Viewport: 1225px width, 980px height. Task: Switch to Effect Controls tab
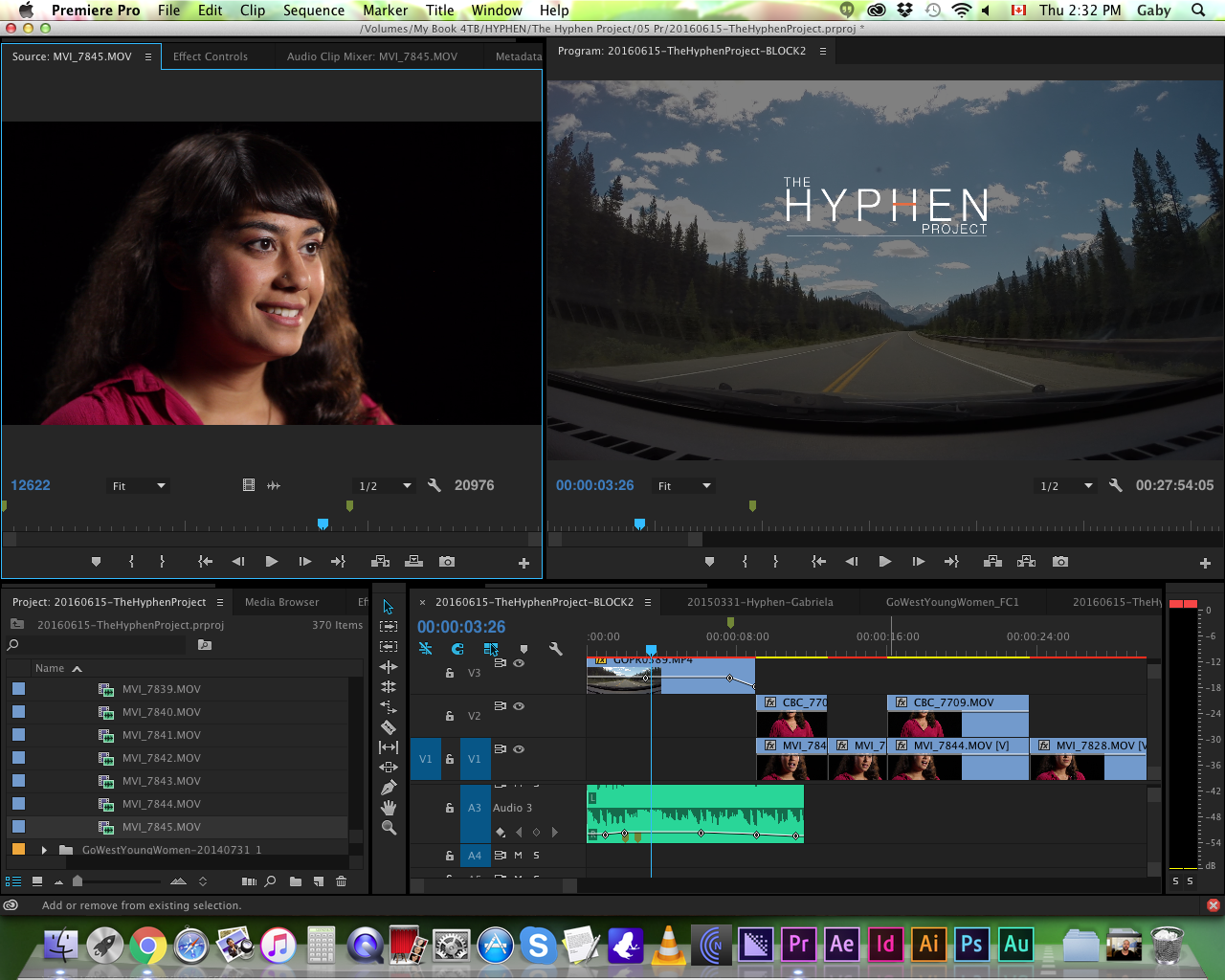coord(210,56)
